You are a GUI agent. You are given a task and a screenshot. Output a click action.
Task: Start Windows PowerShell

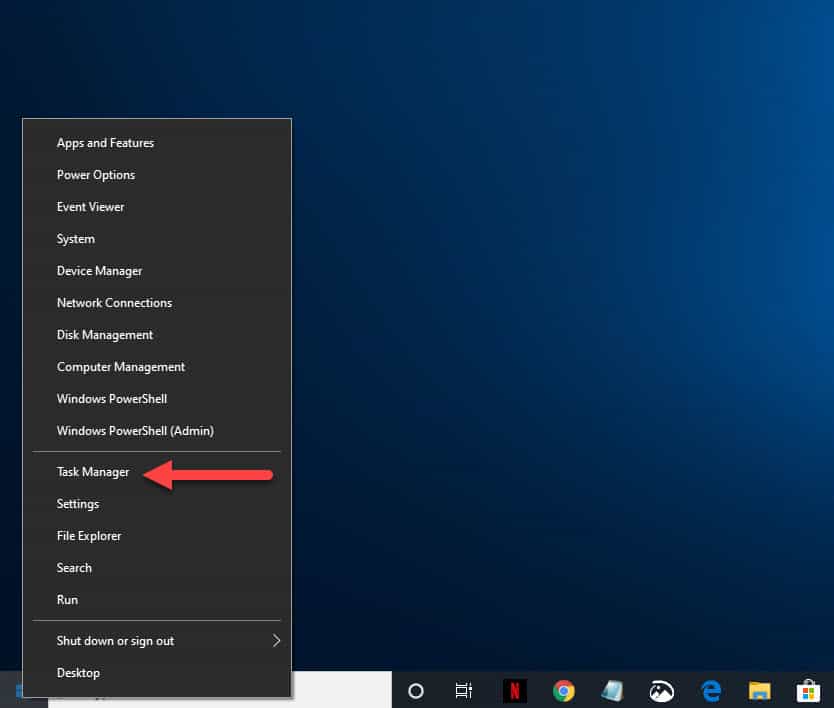(x=157, y=398)
